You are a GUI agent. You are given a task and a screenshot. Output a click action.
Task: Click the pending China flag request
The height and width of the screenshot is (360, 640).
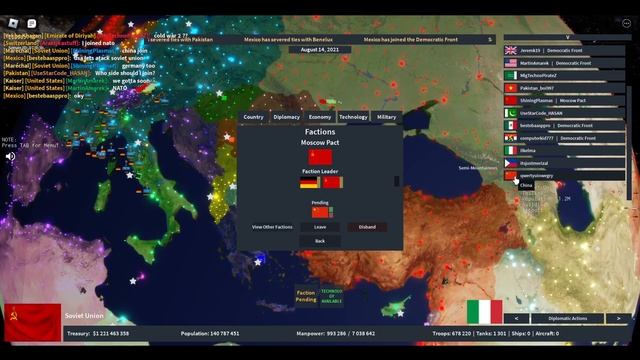pos(320,212)
